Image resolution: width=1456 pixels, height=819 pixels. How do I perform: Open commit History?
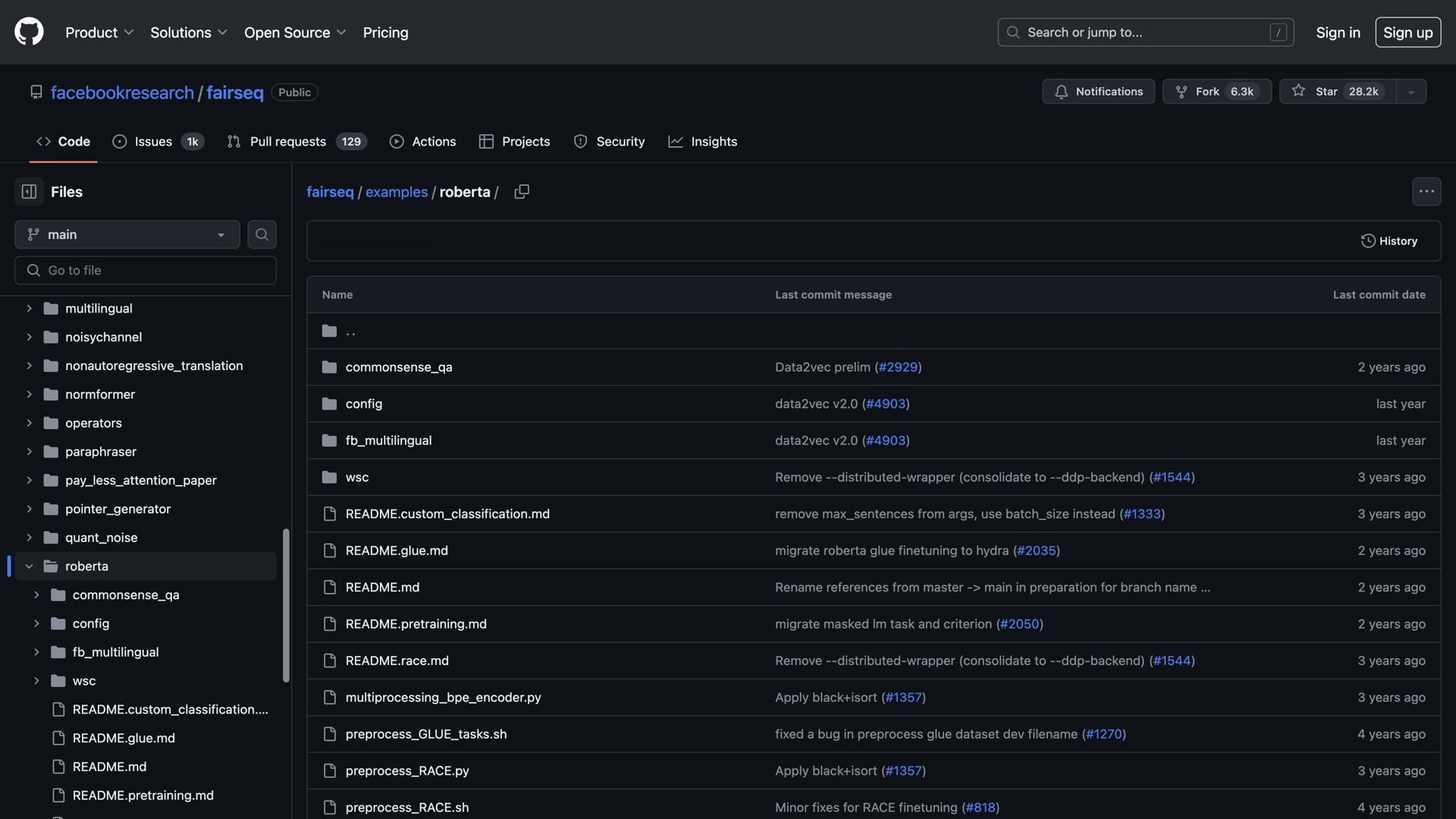pyautogui.click(x=1389, y=241)
